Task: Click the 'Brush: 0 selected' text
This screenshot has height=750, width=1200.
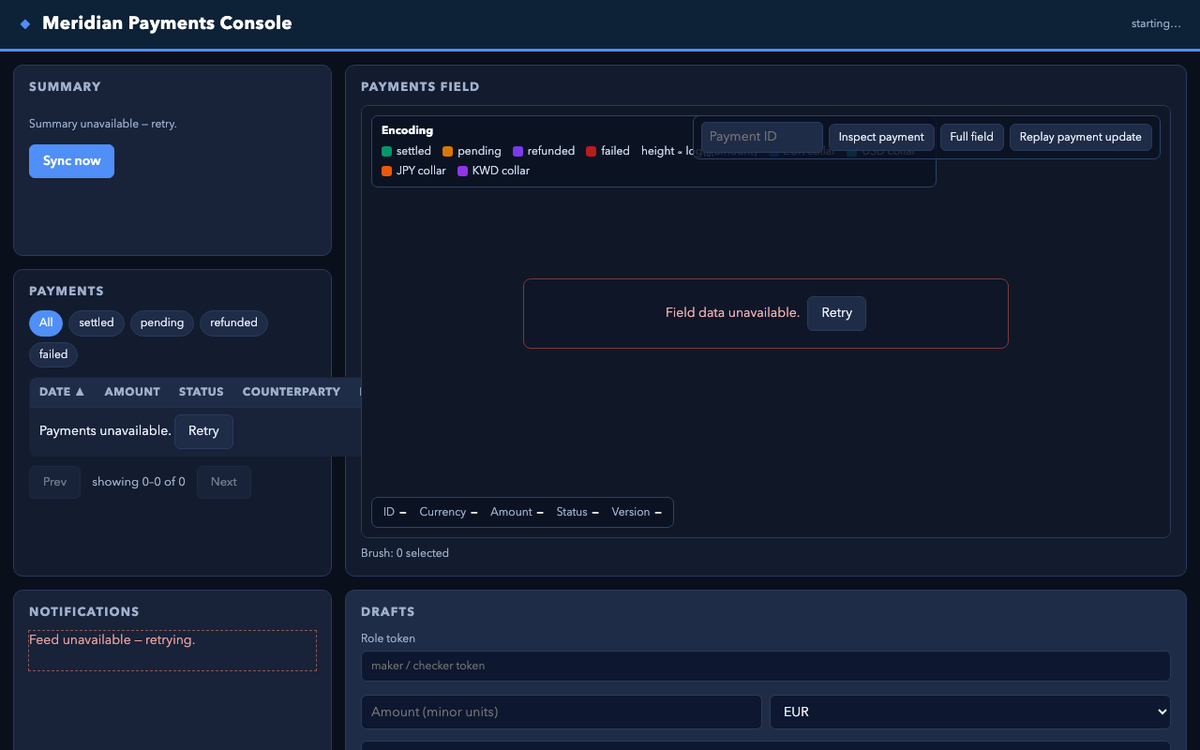Action: (405, 553)
